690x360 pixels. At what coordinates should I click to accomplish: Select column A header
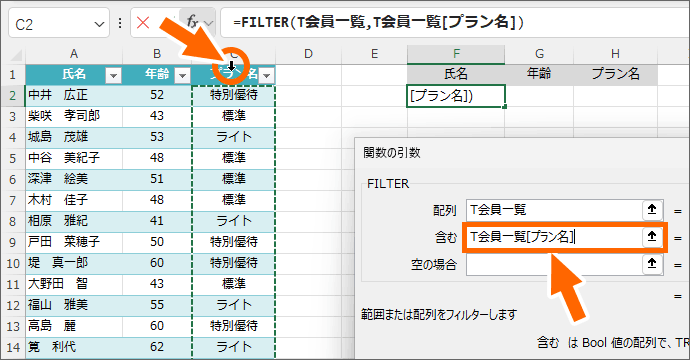coord(73,54)
